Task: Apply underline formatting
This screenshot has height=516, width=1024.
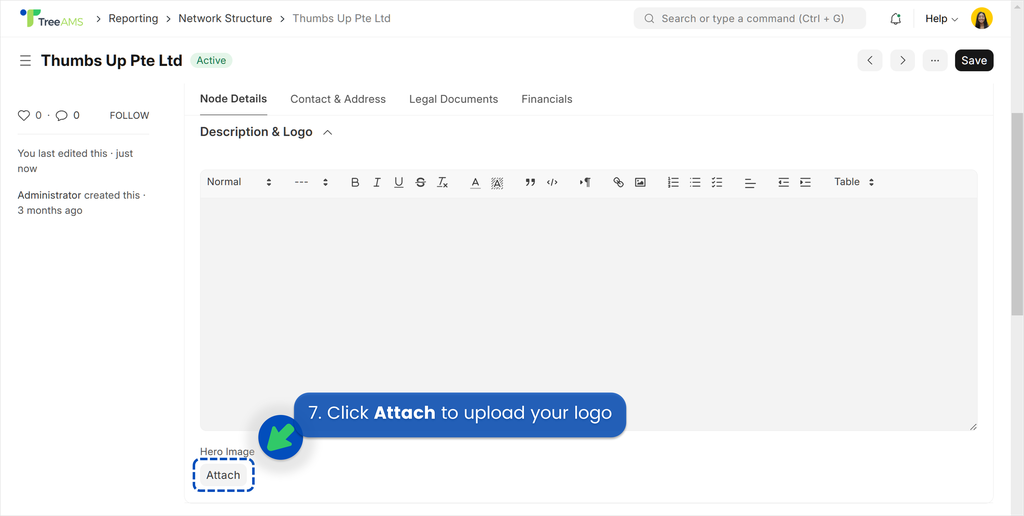Action: tap(398, 182)
